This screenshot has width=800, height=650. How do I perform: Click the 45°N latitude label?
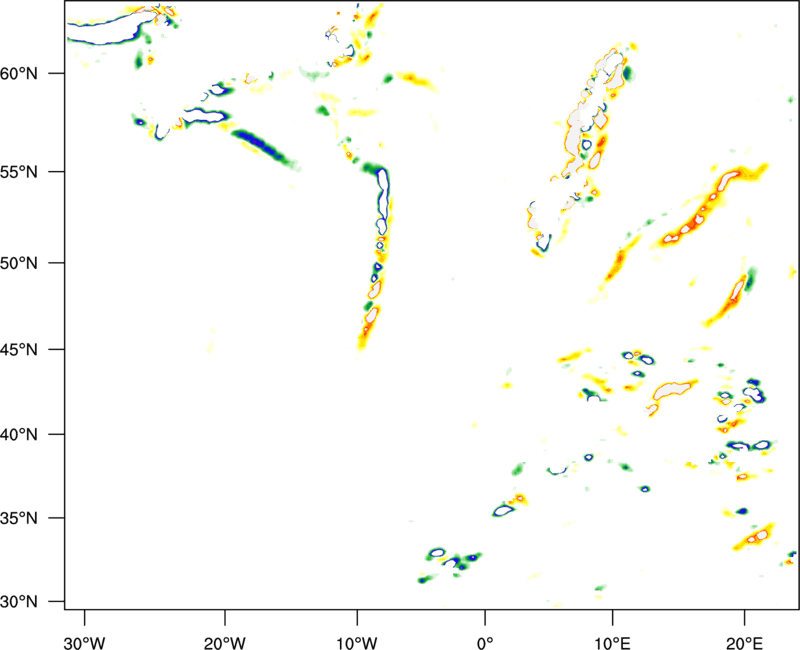click(x=19, y=350)
